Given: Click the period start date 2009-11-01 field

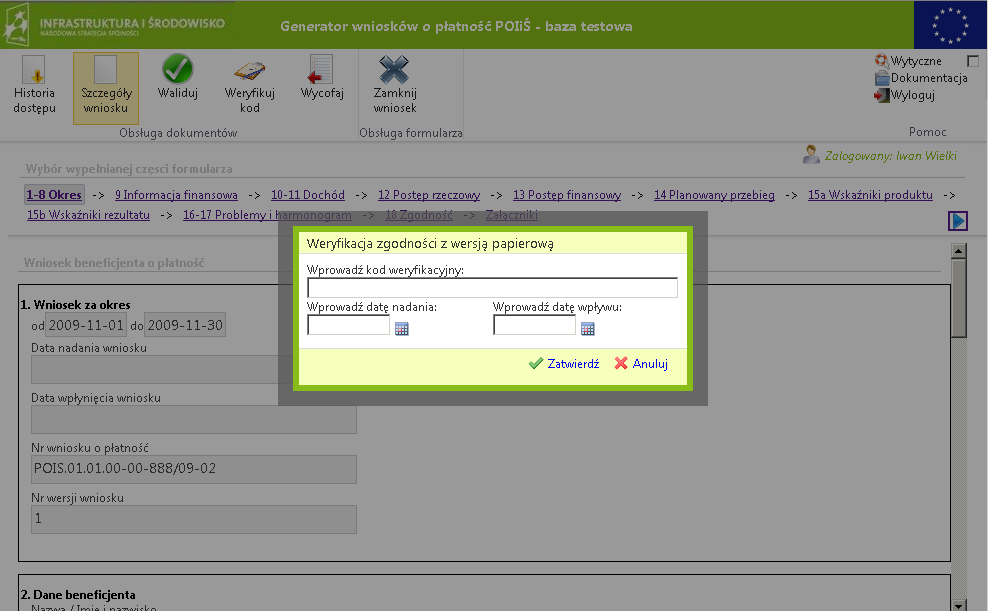Looking at the screenshot, I should click(x=86, y=325).
